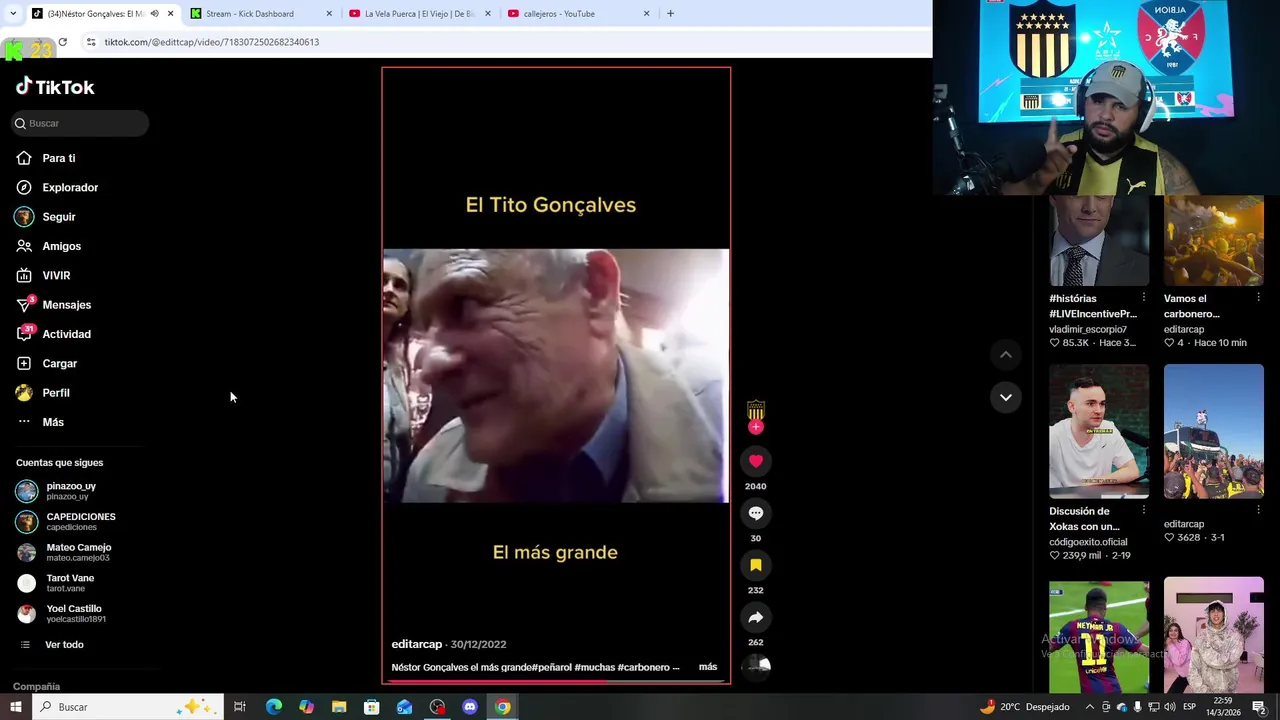Screen dimensions: 1280x720
Task: Go to next video with down chevron
Action: pyautogui.click(x=1006, y=397)
